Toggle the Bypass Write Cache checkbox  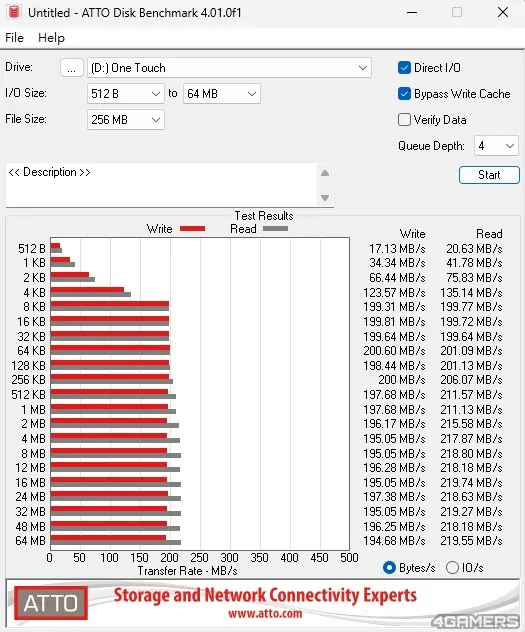click(404, 94)
